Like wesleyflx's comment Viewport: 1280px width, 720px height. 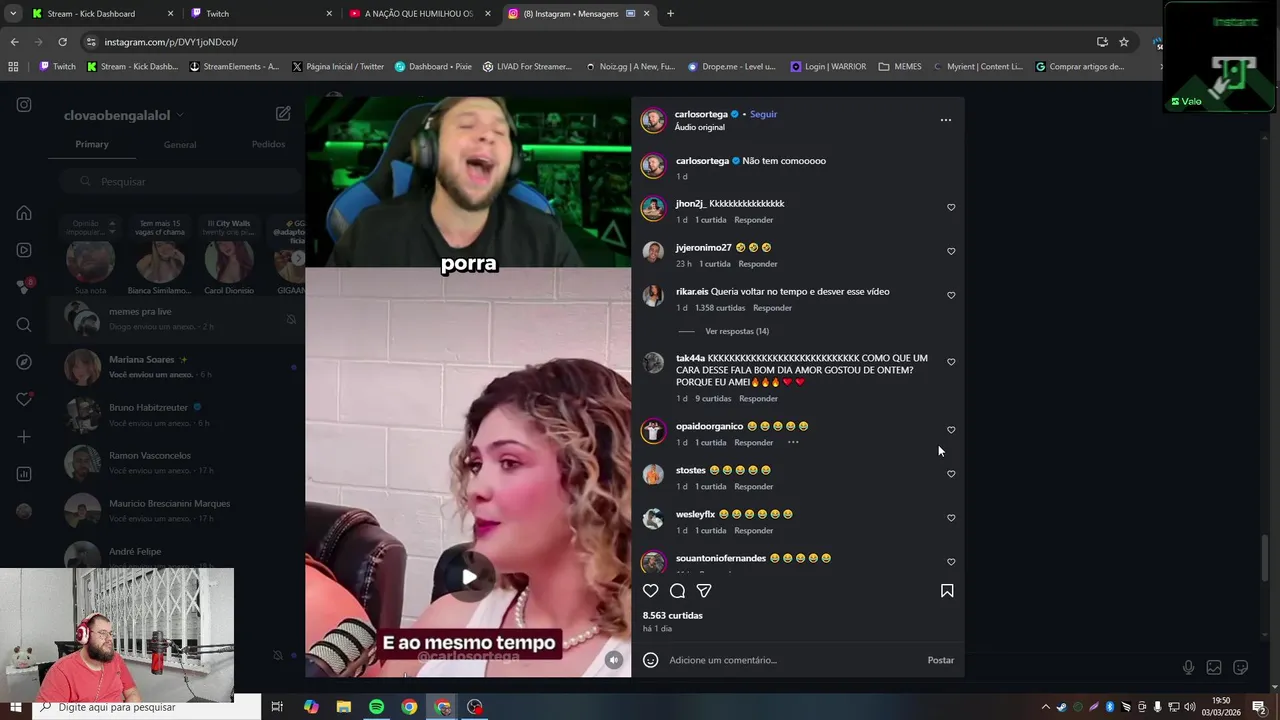pyautogui.click(x=951, y=518)
